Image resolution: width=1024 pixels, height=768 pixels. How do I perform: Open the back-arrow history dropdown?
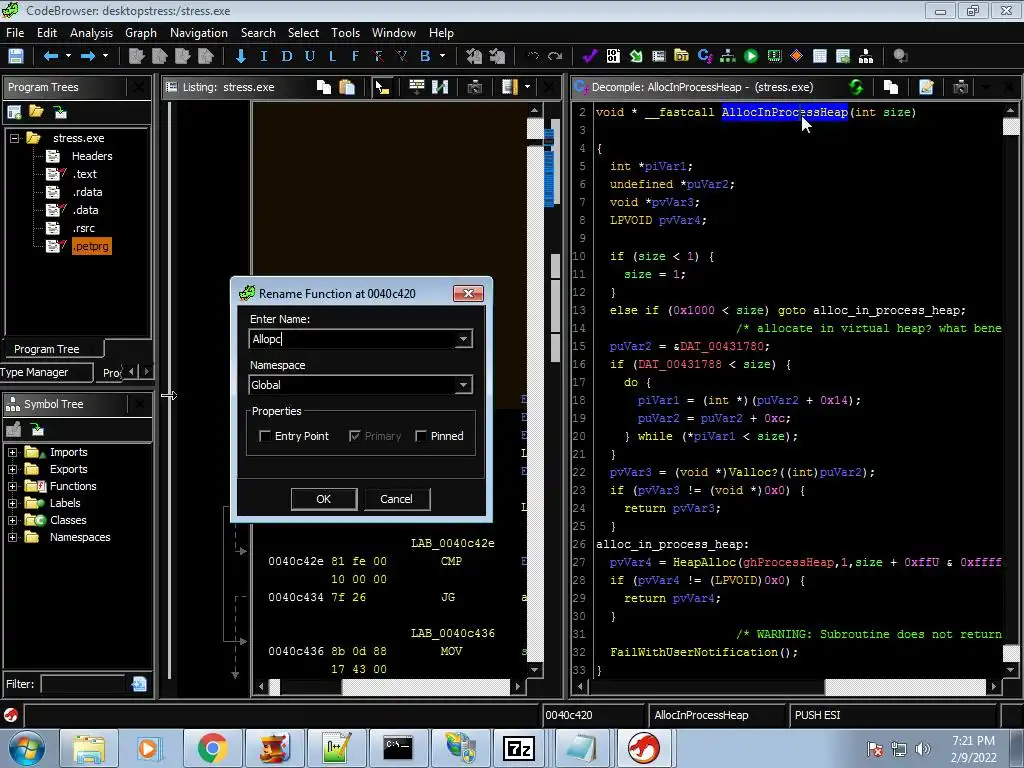(x=68, y=56)
